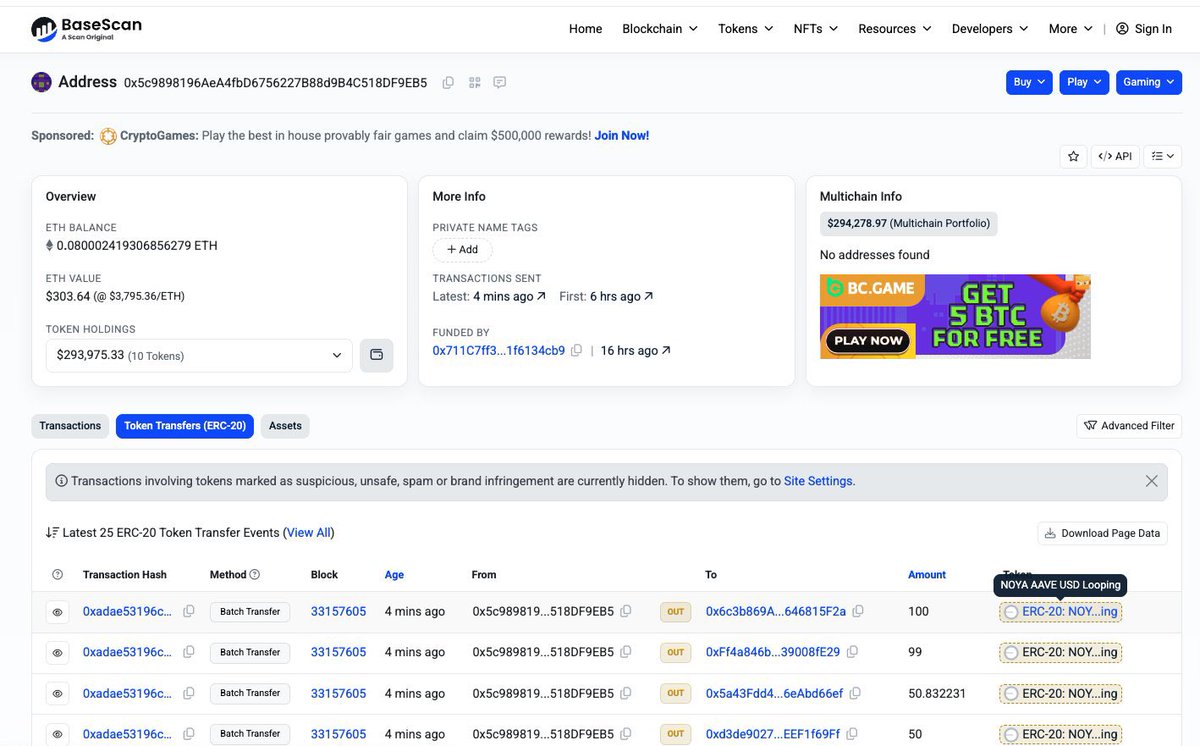Copy the address with the copy icon in the Address header
This screenshot has height=746, width=1200.
tap(448, 82)
